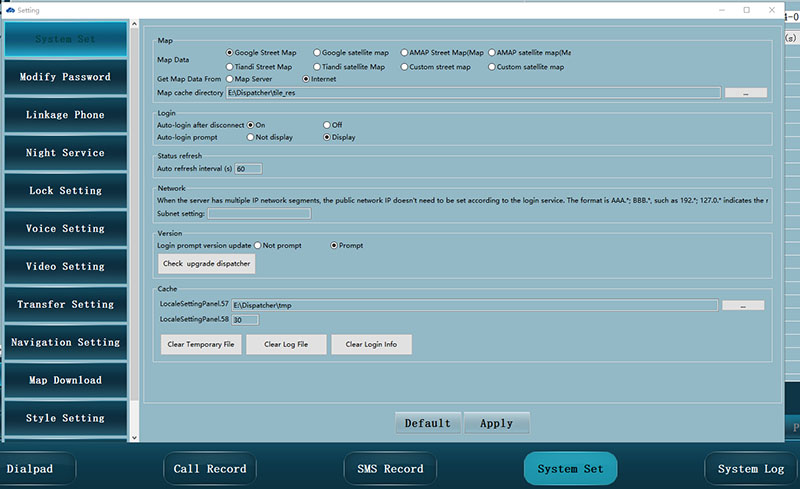This screenshot has height=489, width=800.
Task: Apply the system settings
Action: [x=496, y=423]
